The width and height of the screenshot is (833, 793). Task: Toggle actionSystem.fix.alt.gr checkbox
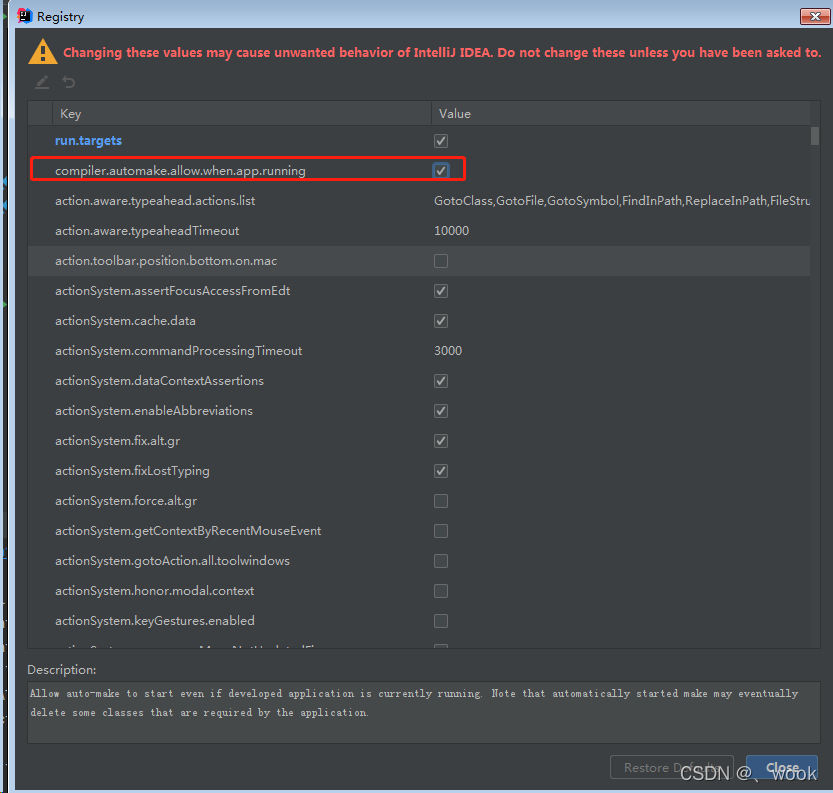(440, 441)
